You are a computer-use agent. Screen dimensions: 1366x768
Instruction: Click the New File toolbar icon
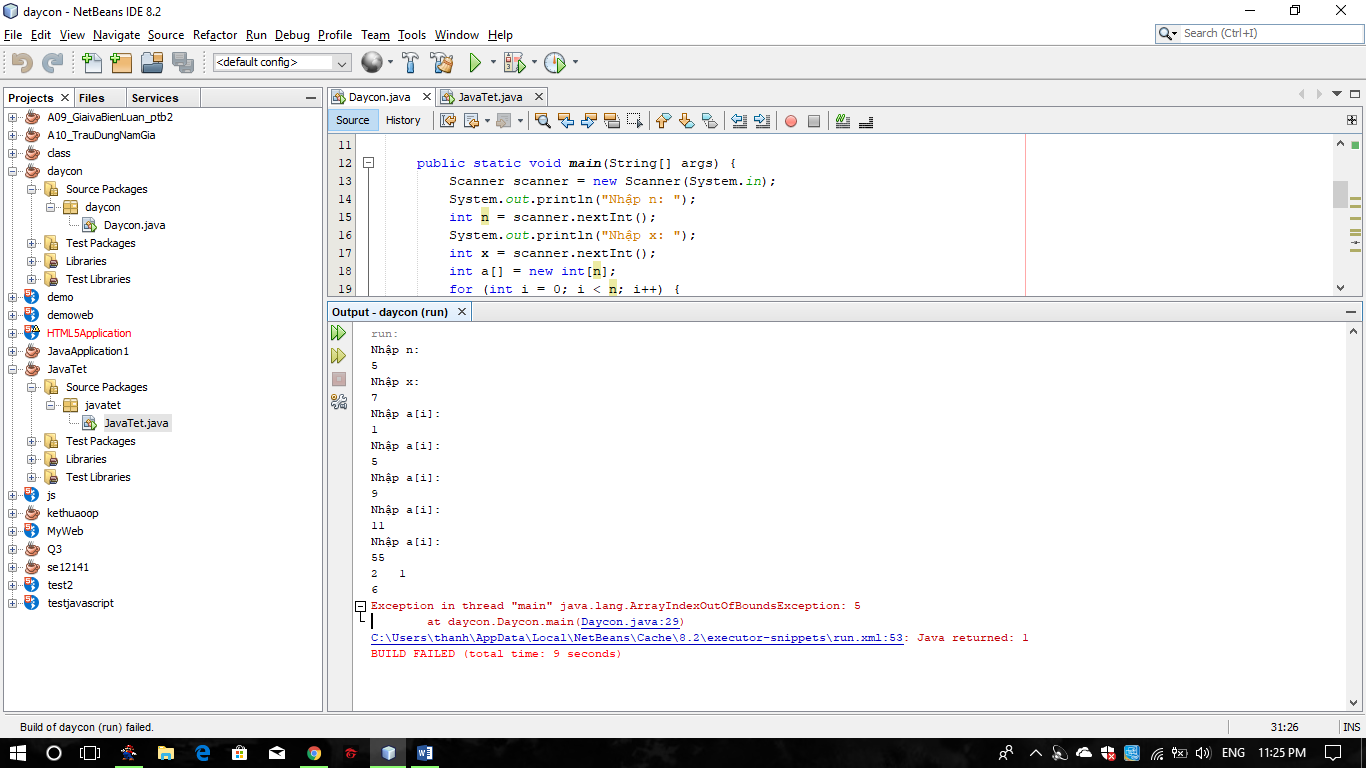tap(92, 63)
